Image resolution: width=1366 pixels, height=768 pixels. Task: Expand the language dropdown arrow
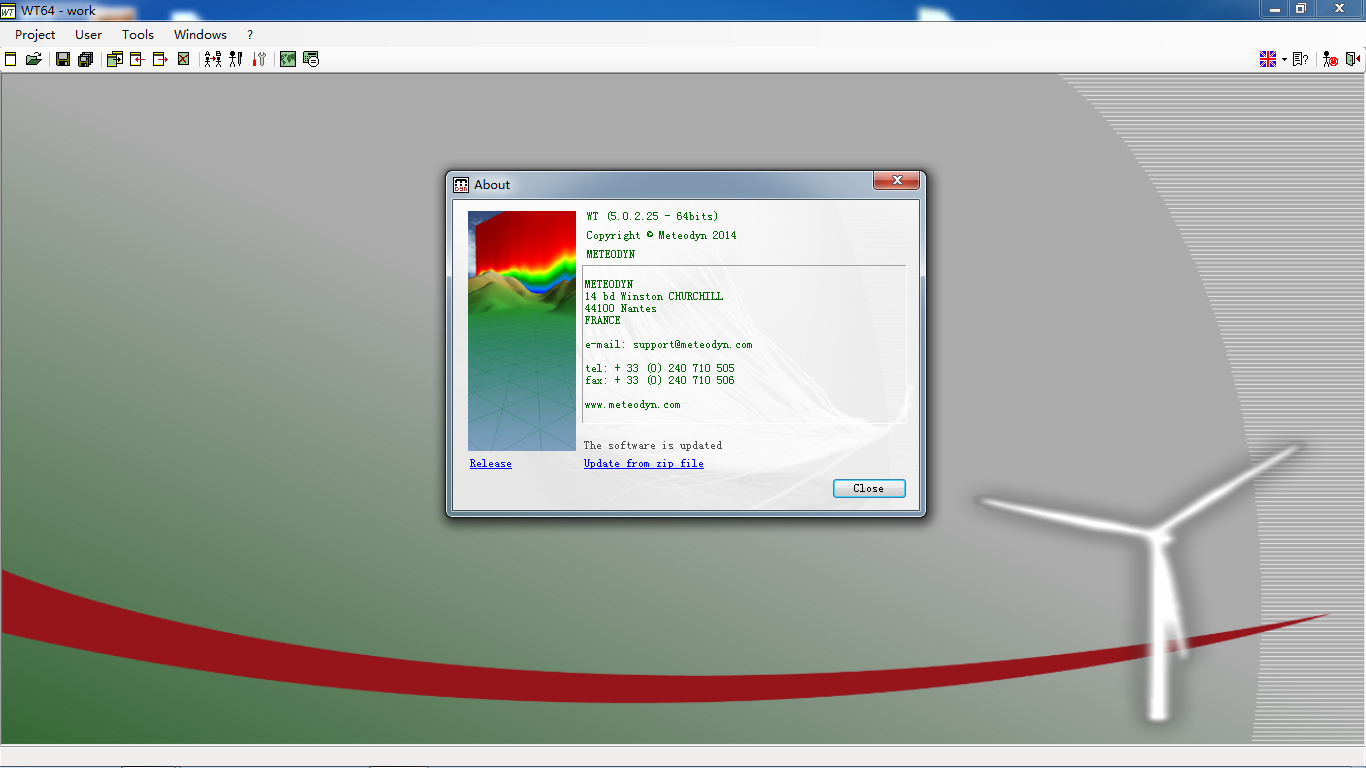click(x=1284, y=60)
